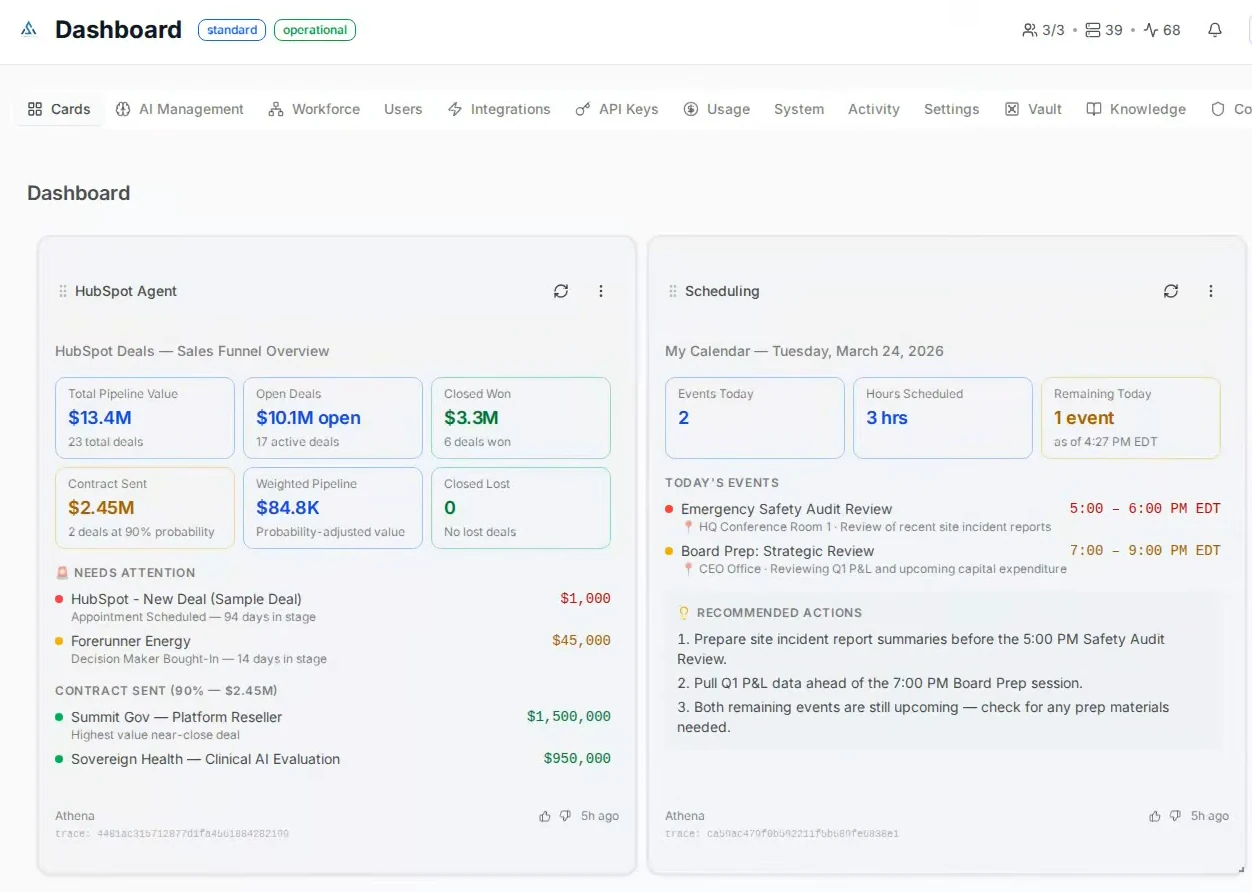Click the app logo icon
Screen dimensions: 1252x892
point(29,29)
